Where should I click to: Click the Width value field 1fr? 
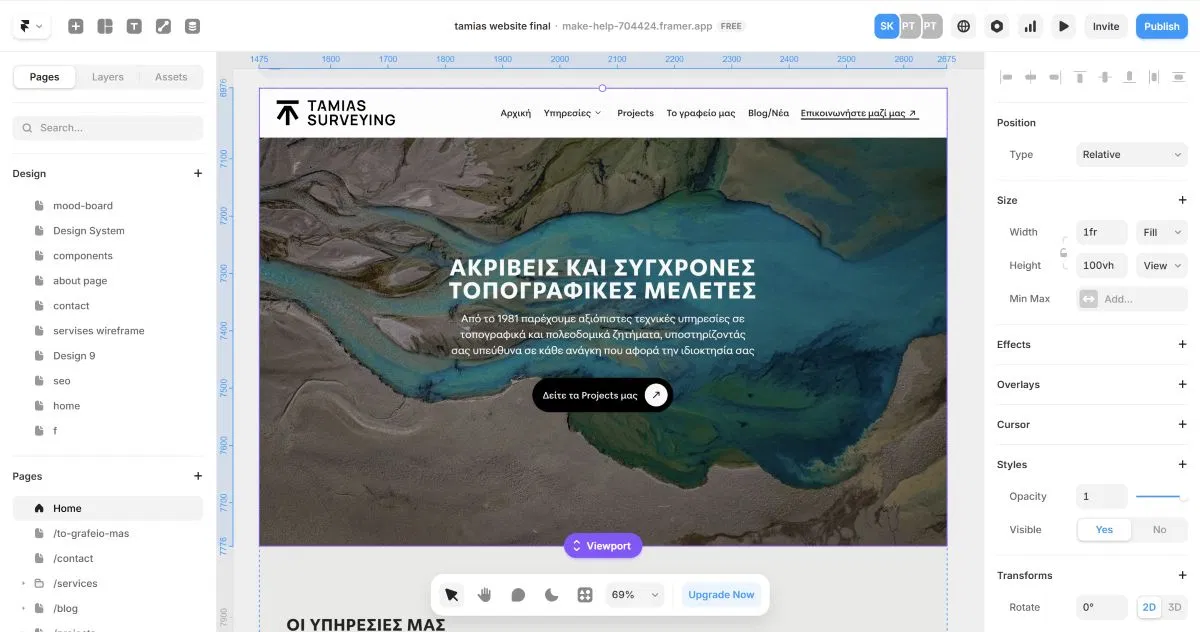[x=1102, y=232]
